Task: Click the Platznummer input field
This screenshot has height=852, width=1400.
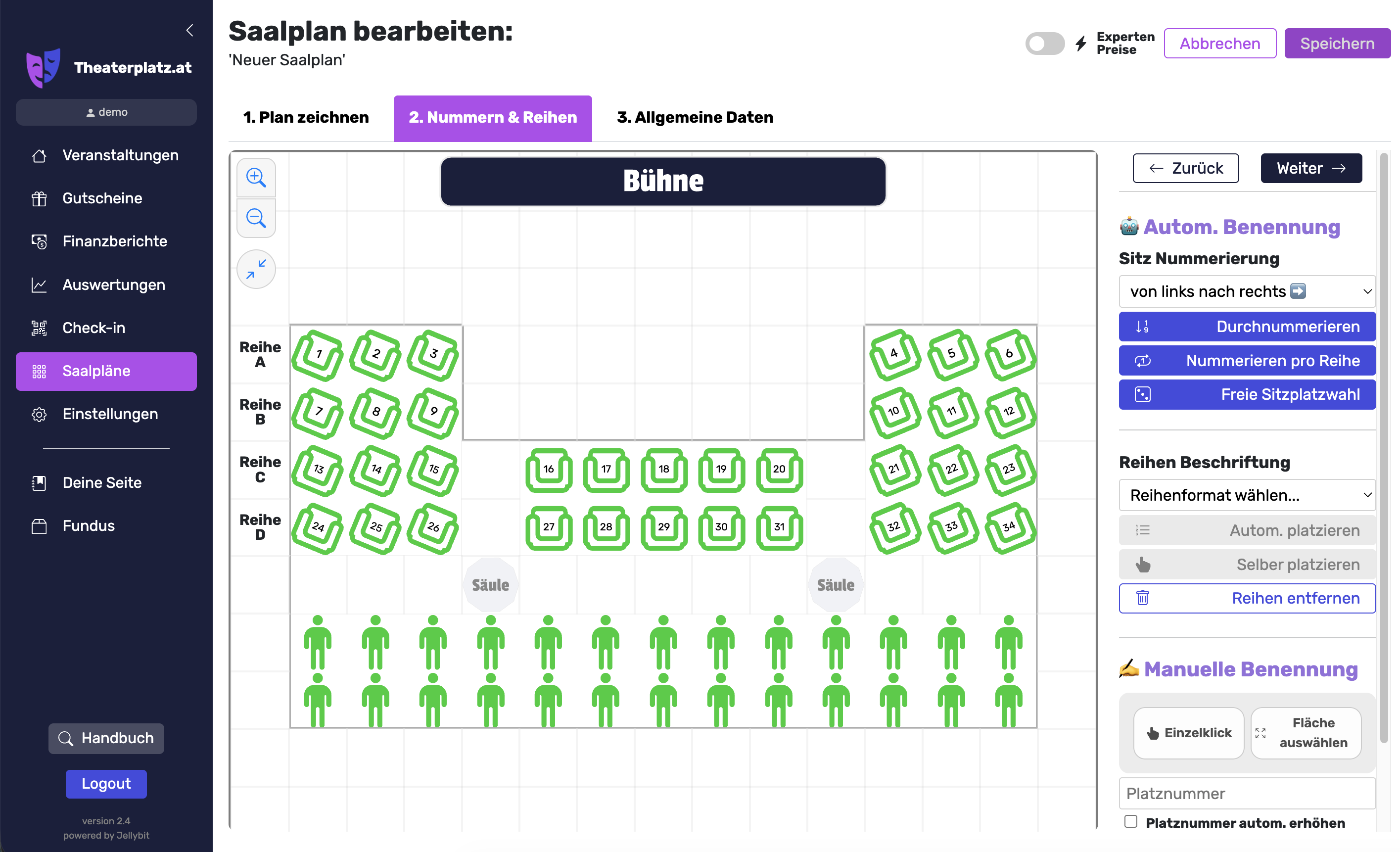Action: click(1247, 793)
